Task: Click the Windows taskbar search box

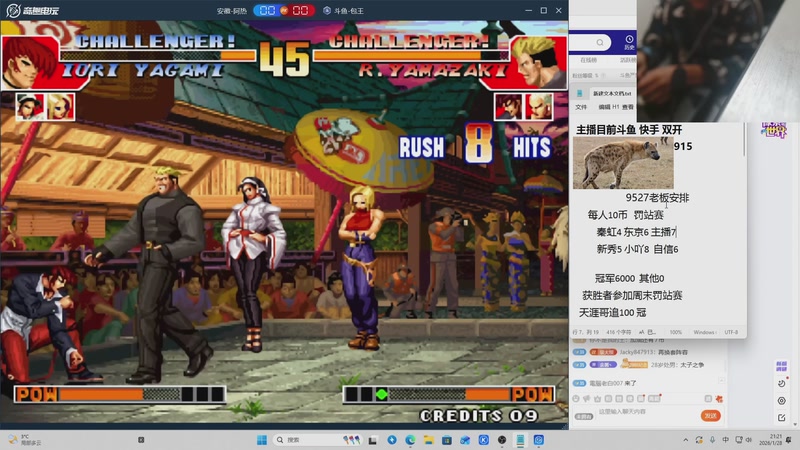Action: point(319,440)
